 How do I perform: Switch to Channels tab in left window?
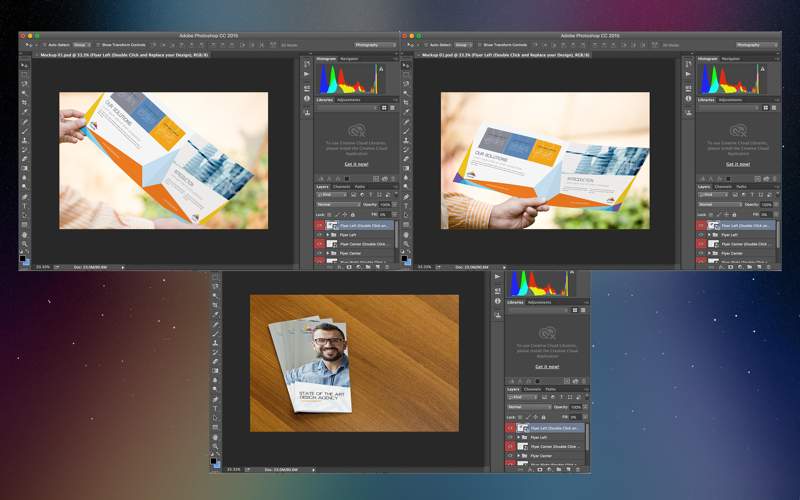click(x=341, y=187)
